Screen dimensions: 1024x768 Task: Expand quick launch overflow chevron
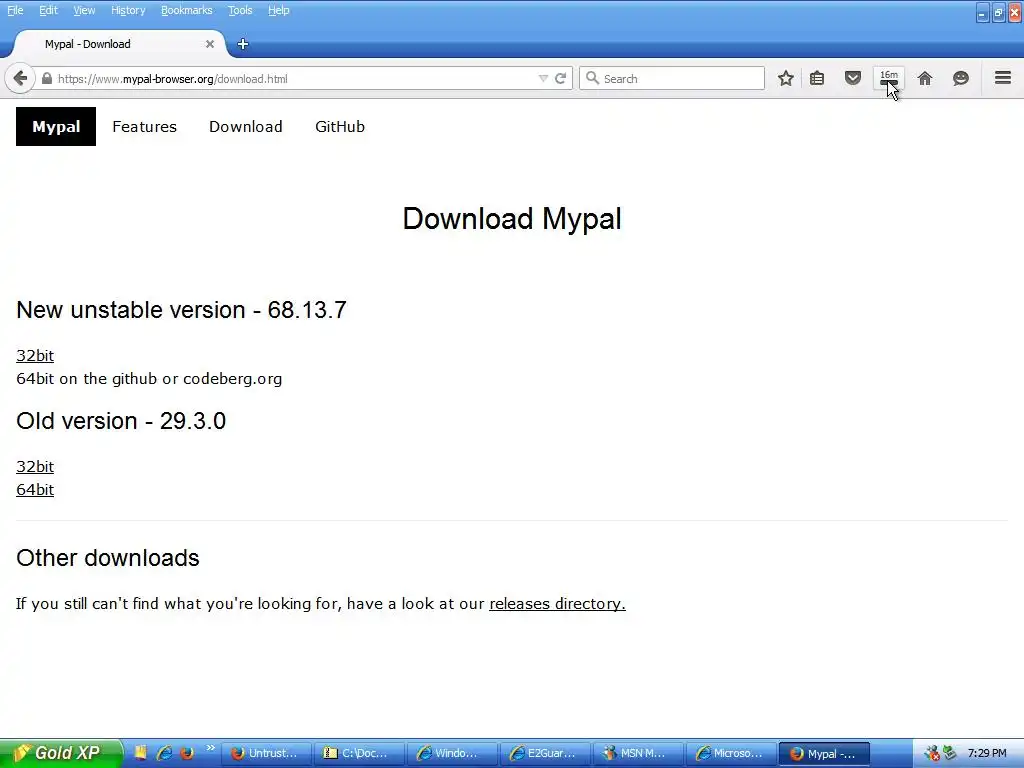click(x=210, y=748)
